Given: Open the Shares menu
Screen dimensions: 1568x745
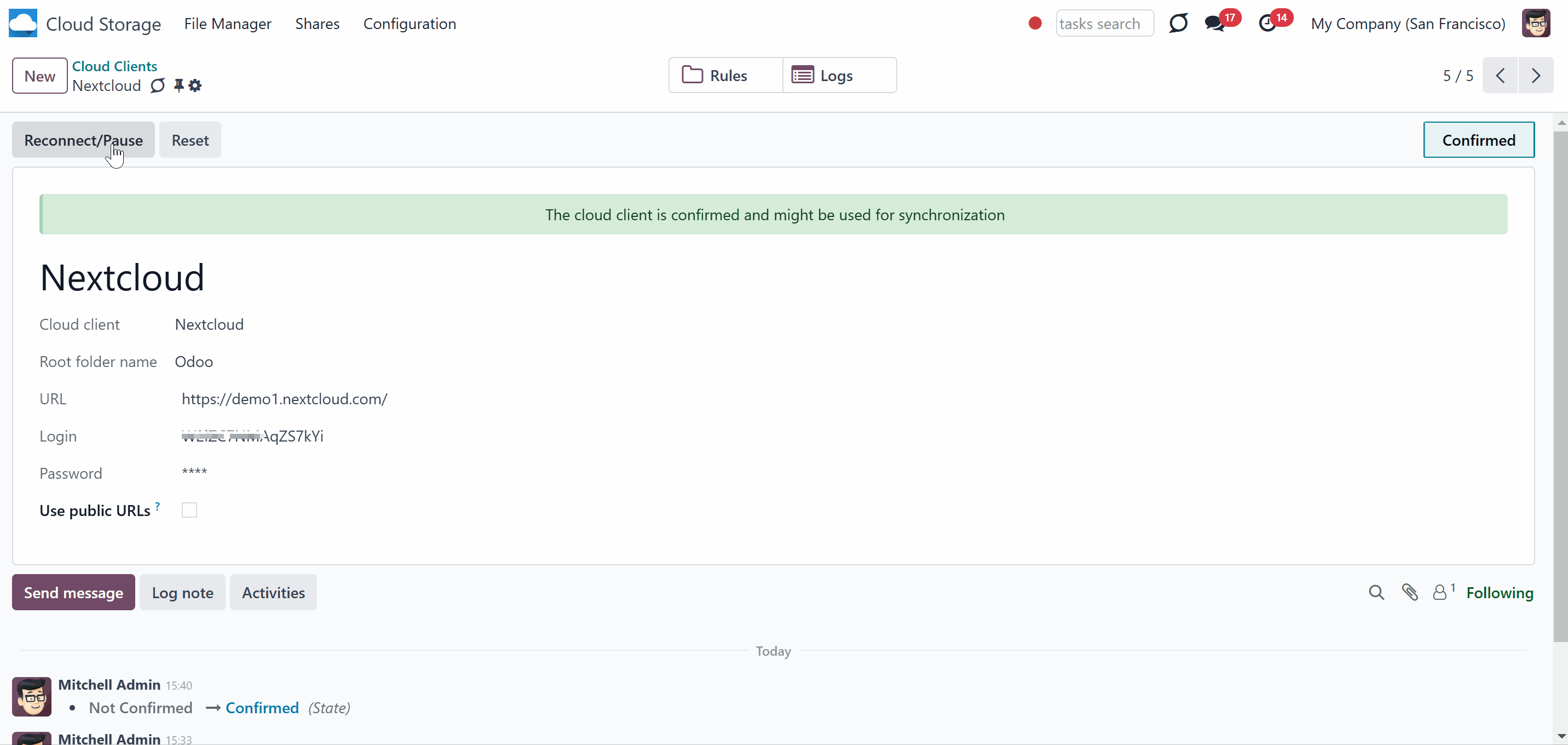Looking at the screenshot, I should click(317, 23).
